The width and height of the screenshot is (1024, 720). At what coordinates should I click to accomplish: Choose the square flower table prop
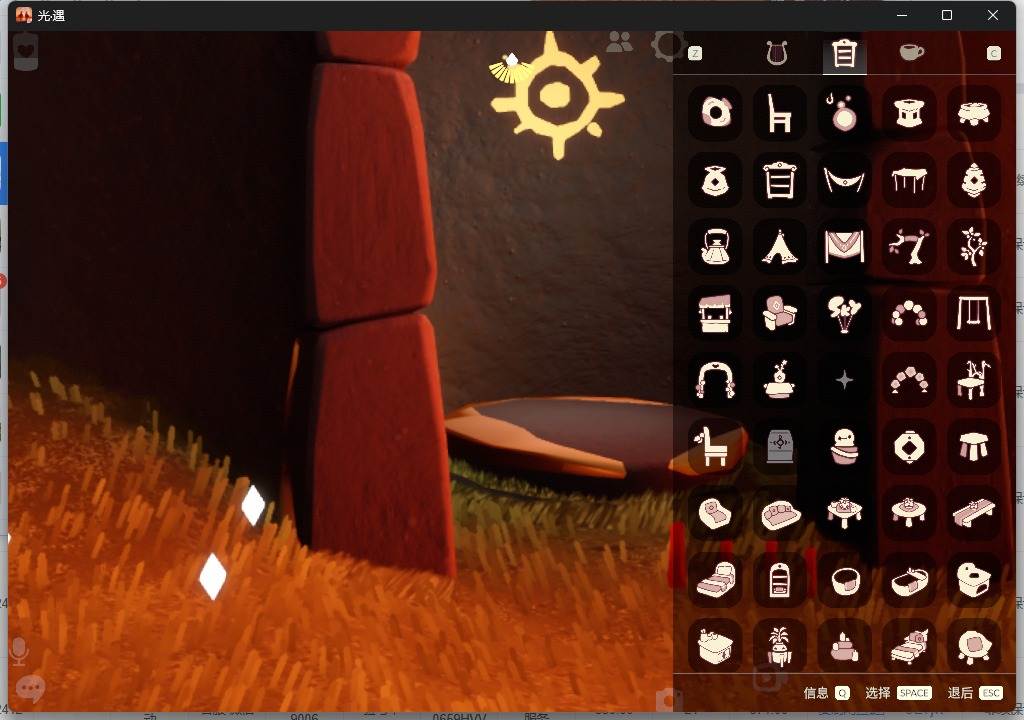[844, 514]
